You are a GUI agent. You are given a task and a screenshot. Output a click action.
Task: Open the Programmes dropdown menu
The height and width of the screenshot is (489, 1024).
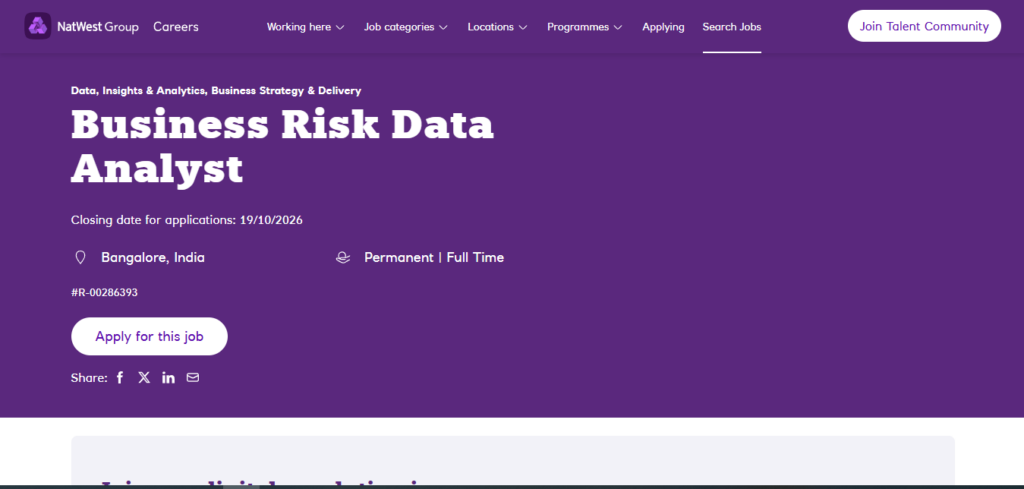pos(584,27)
